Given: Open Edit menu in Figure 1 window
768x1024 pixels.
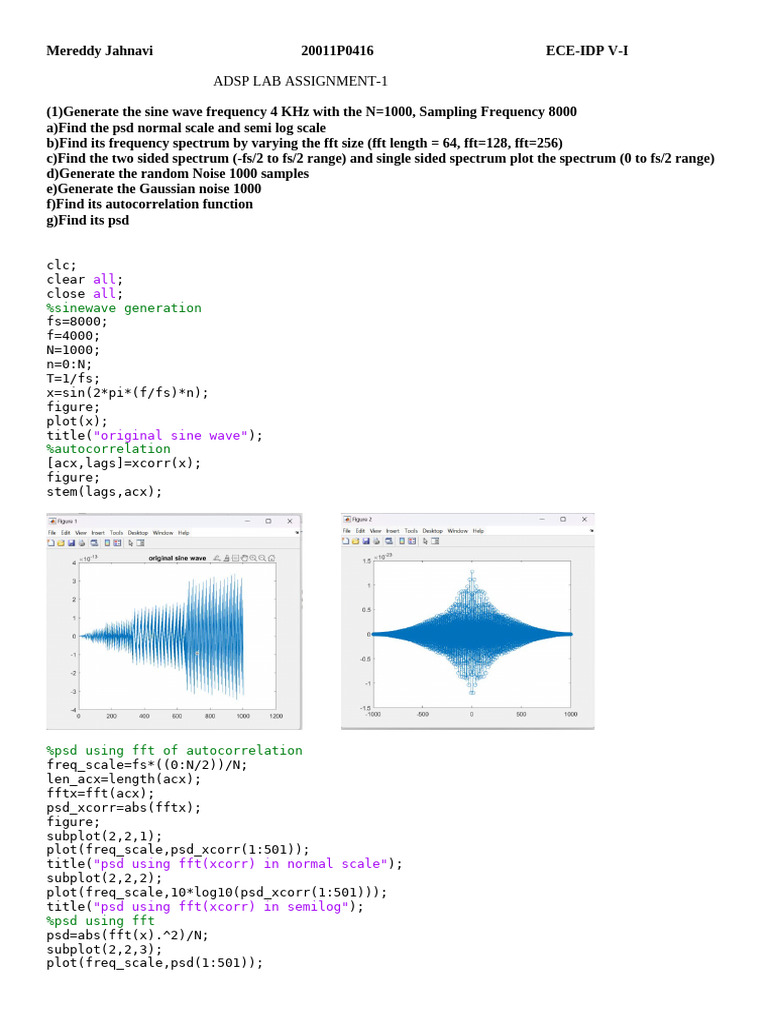Looking at the screenshot, I should (65, 533).
